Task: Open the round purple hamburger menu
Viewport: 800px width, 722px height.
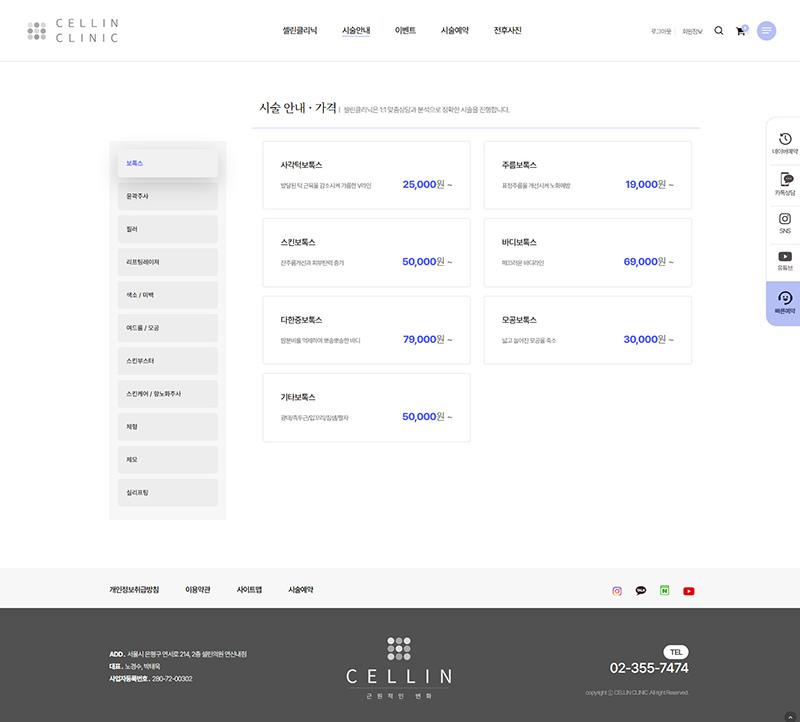Action: [766, 31]
